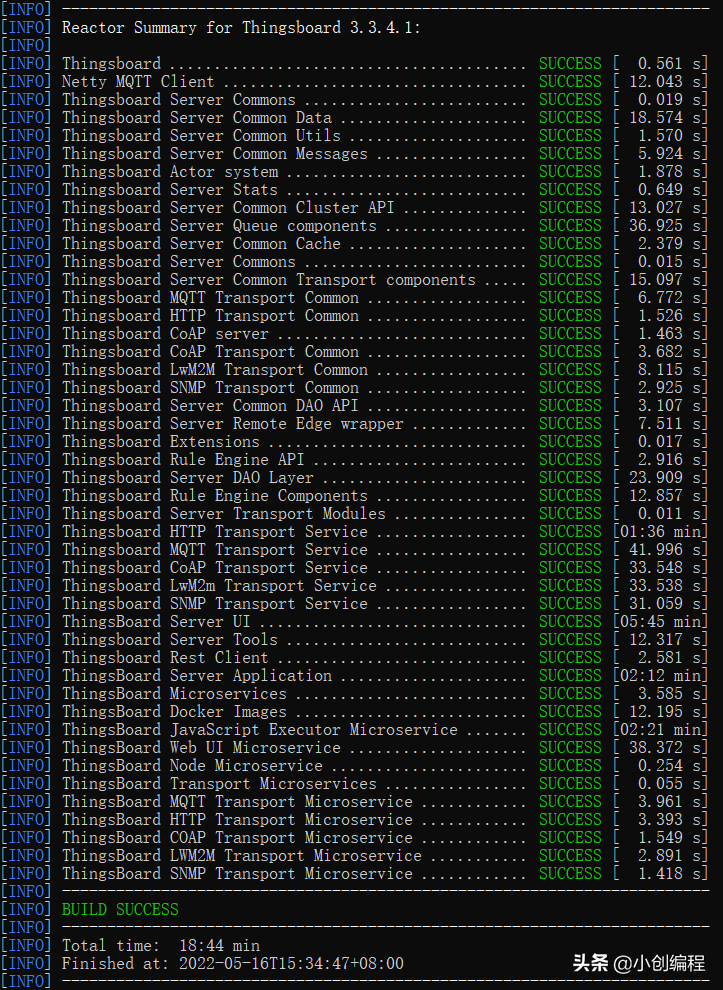This screenshot has width=723, height=990.
Task: Select 'ThingsBoard SNMP Transport Microservice' line
Action: click(x=354, y=873)
